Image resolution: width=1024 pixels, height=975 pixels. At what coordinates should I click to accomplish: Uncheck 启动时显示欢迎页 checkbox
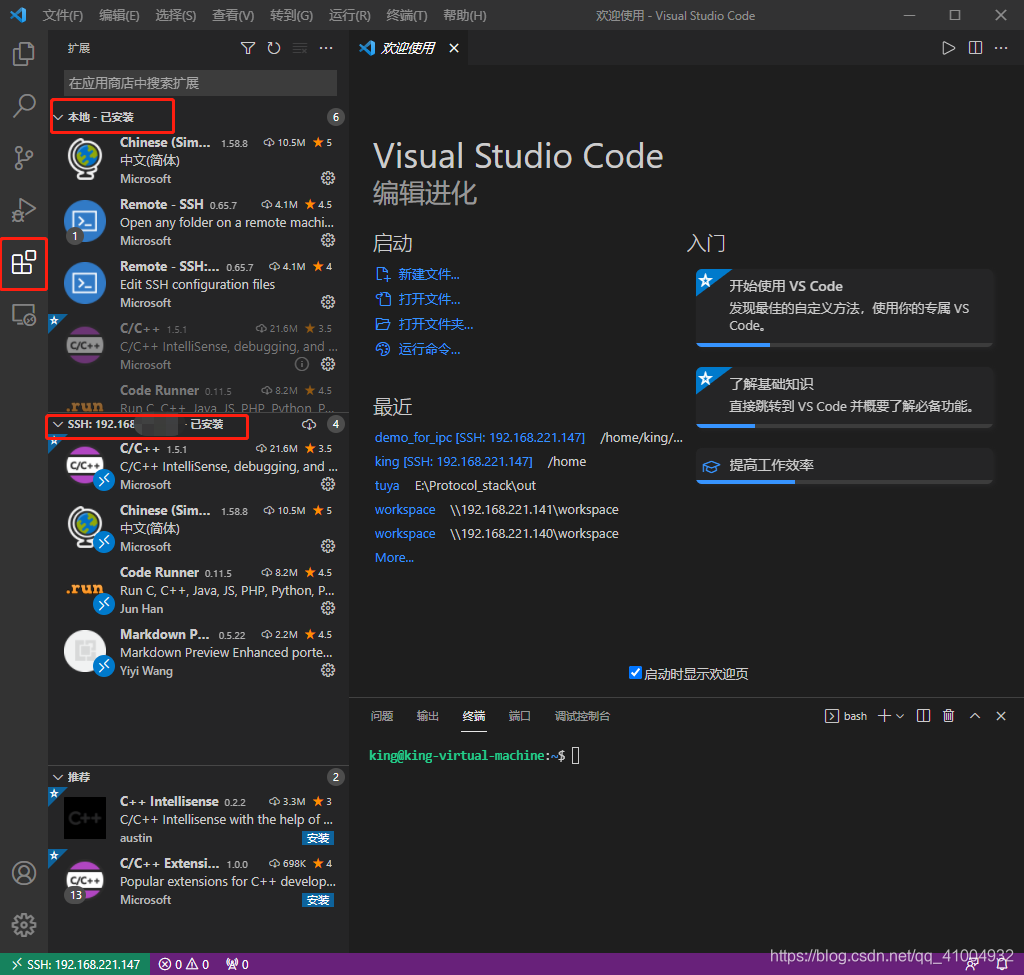coord(635,672)
